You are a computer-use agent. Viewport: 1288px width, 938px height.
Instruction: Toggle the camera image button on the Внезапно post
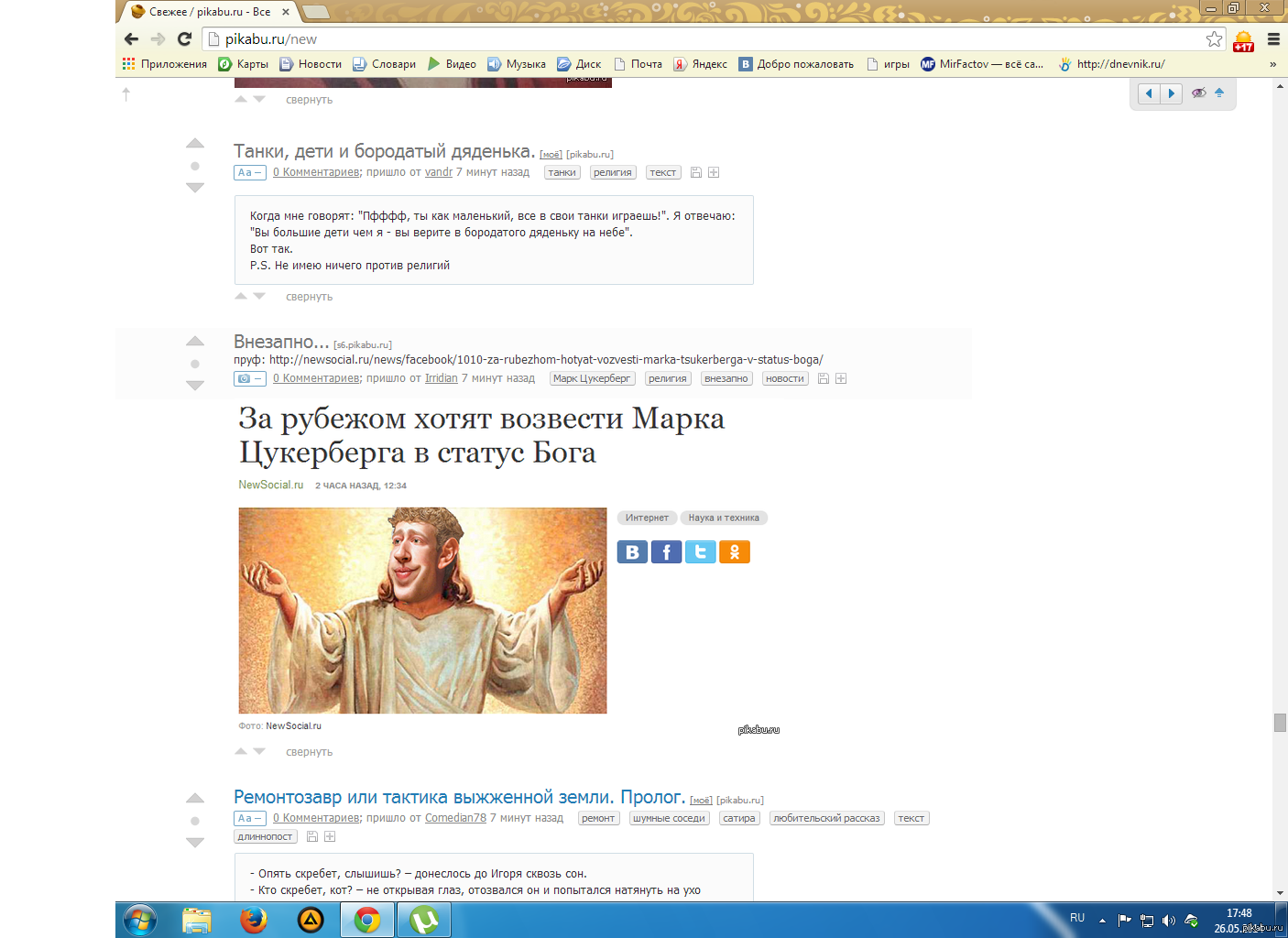249,378
